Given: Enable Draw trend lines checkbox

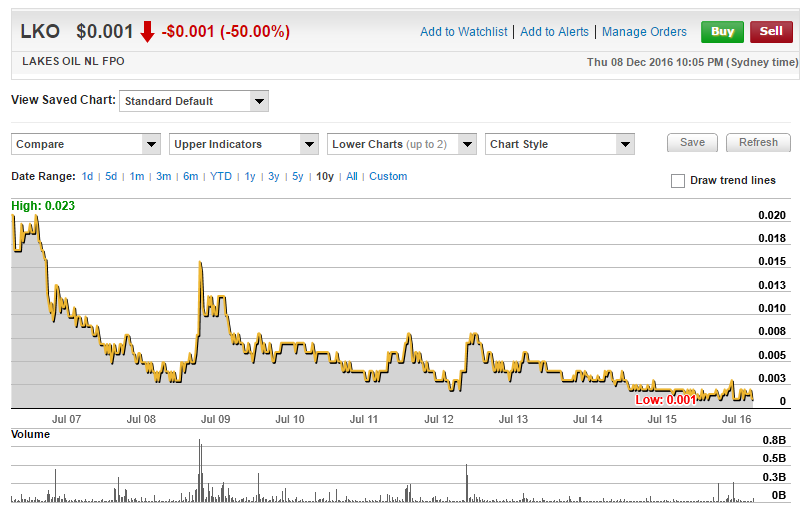Looking at the screenshot, I should point(678,181).
